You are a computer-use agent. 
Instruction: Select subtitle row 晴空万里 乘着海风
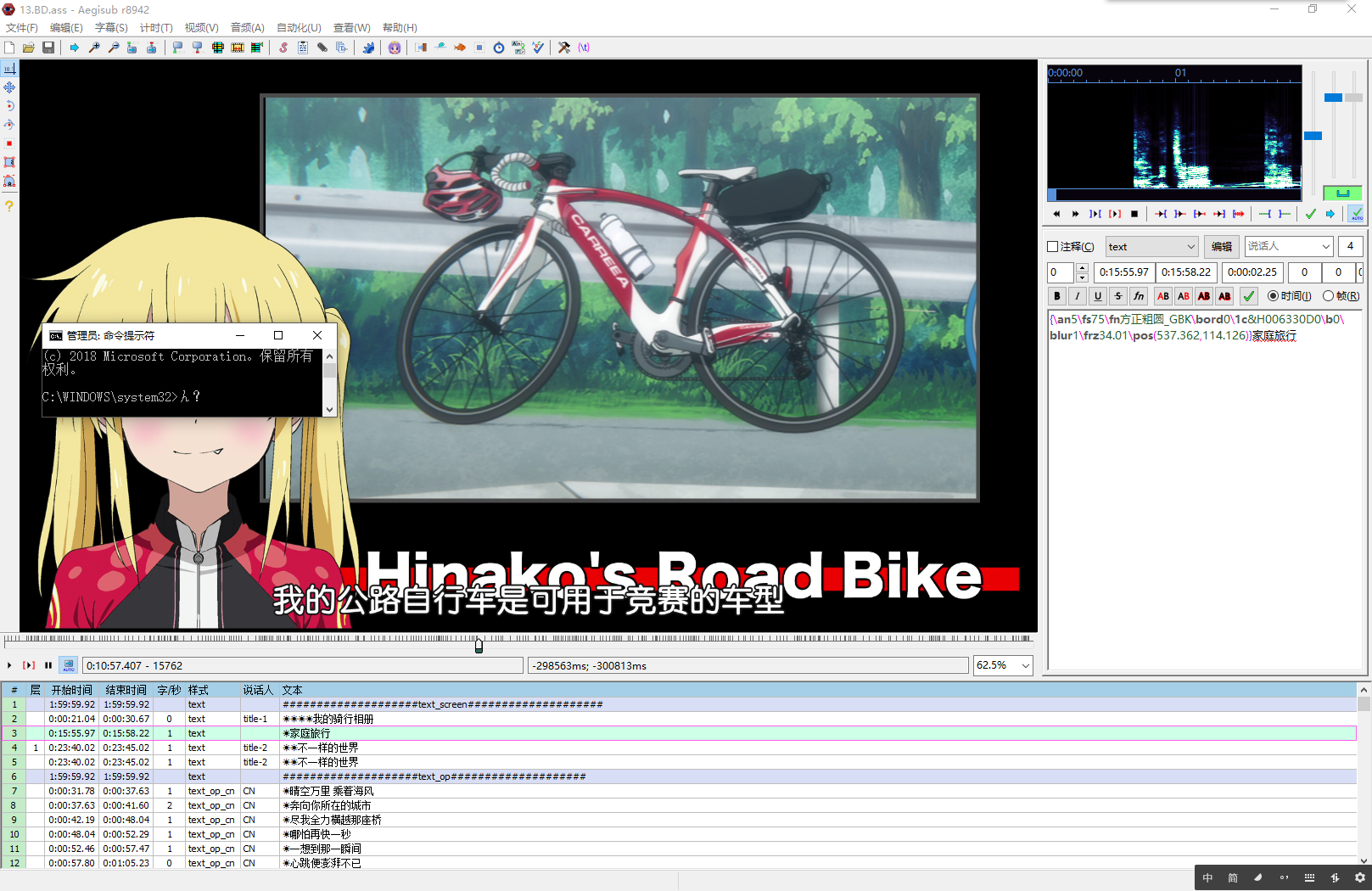679,791
